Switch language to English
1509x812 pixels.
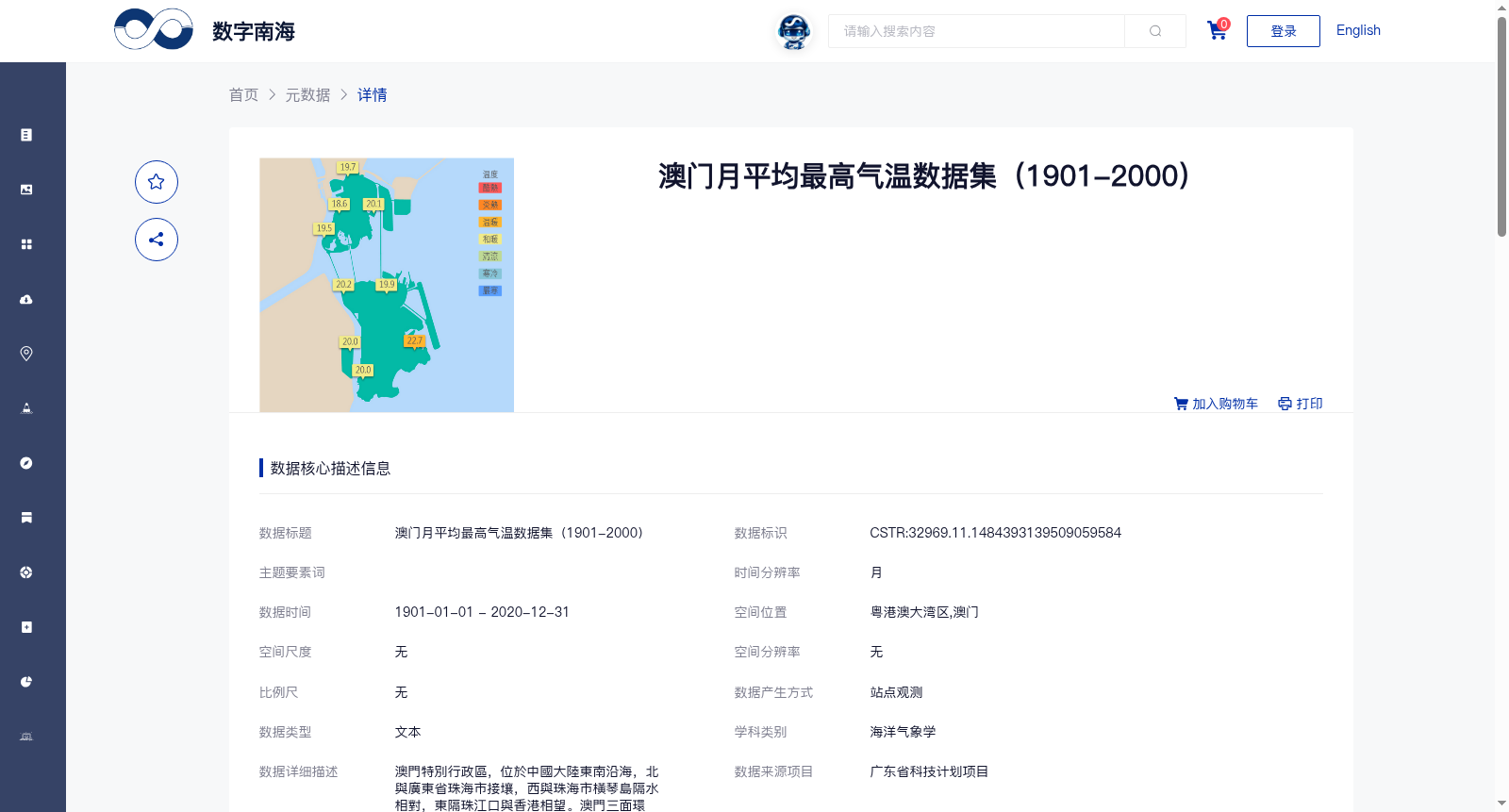(x=1358, y=30)
